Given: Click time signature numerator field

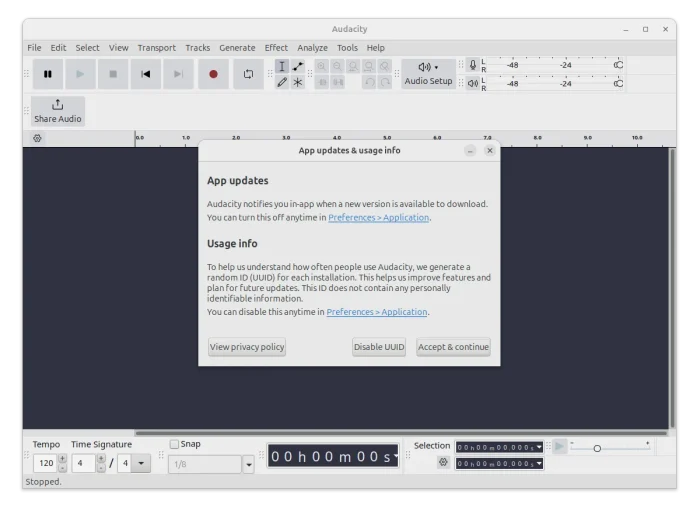Looking at the screenshot, I should (84, 463).
